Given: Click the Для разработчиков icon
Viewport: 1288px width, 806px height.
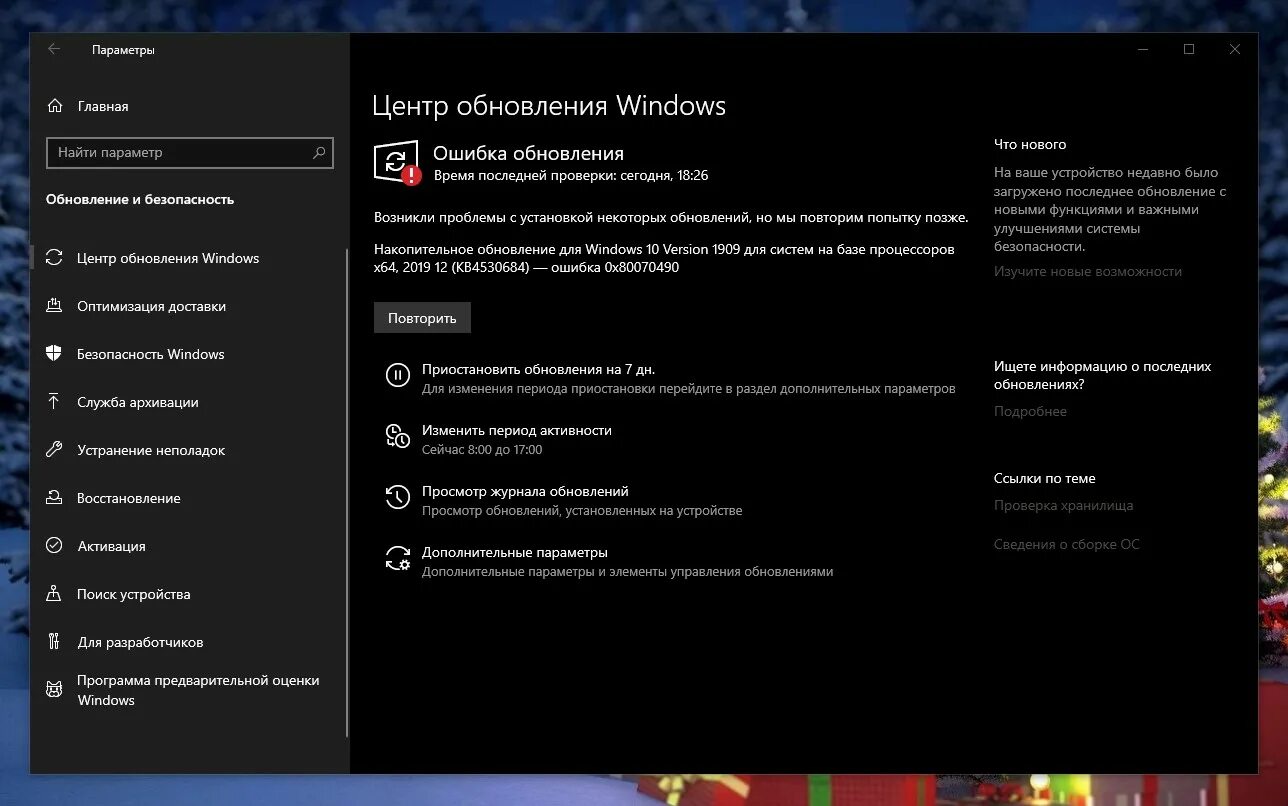Looking at the screenshot, I should (x=55, y=642).
